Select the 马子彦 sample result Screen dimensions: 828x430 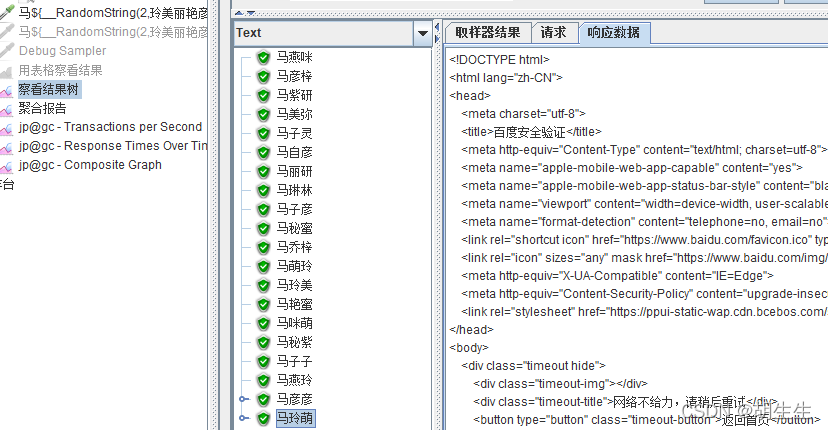pyautogui.click(x=295, y=209)
